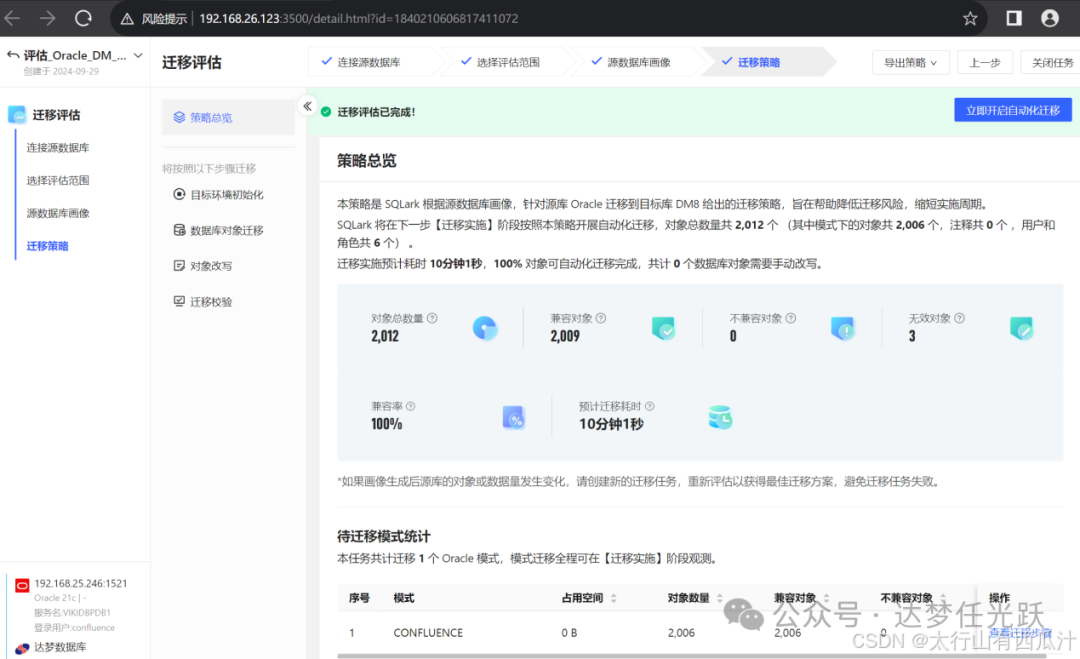
Task: Show help for 不兼容对象
Action: 791,318
